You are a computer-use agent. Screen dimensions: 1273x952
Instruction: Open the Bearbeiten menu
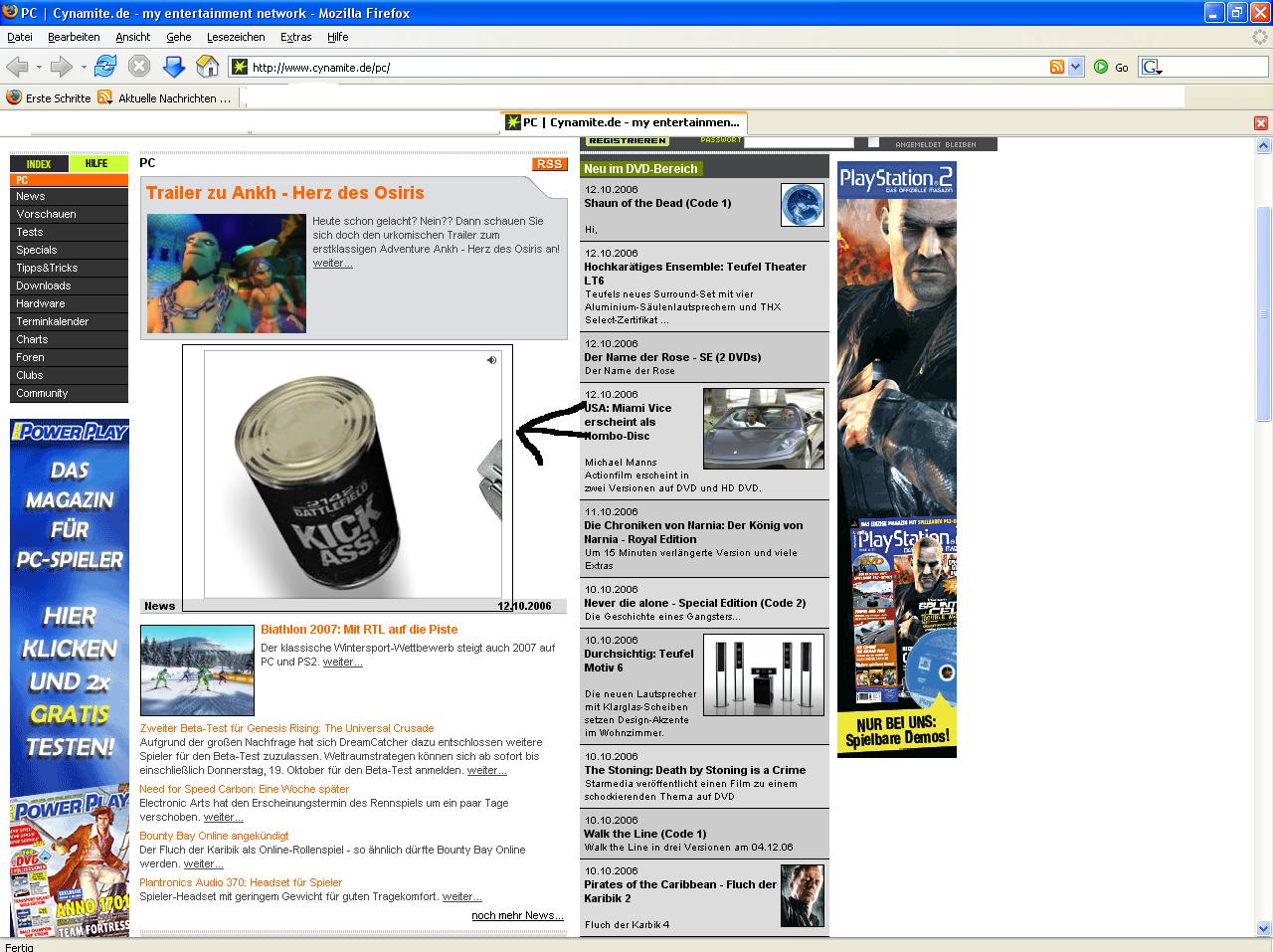tap(74, 37)
